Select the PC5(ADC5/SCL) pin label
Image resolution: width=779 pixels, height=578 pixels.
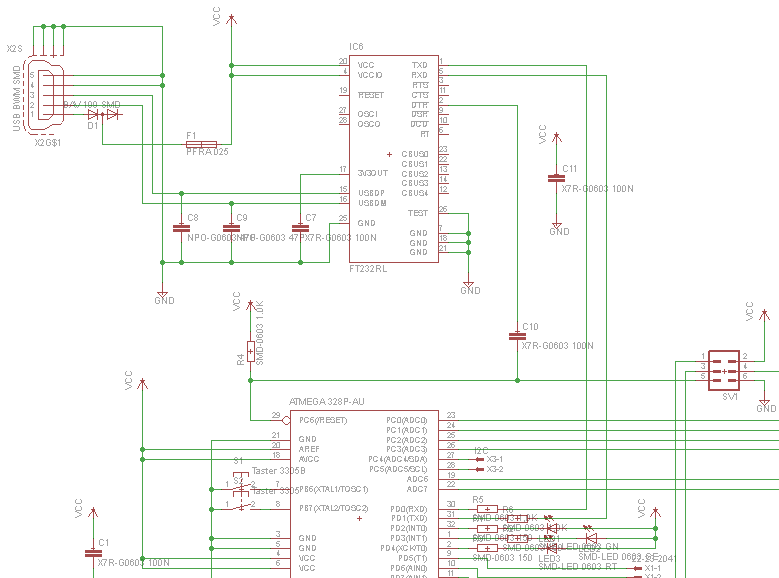click(x=398, y=469)
